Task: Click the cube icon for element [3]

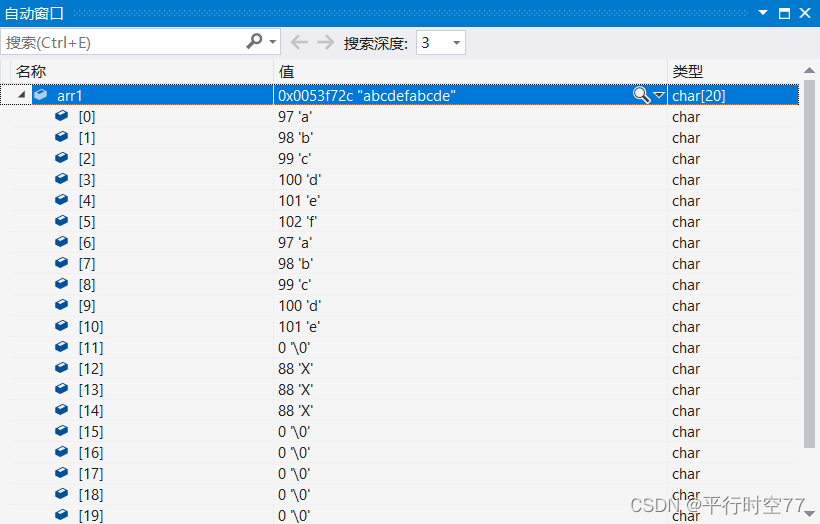Action: click(x=62, y=178)
